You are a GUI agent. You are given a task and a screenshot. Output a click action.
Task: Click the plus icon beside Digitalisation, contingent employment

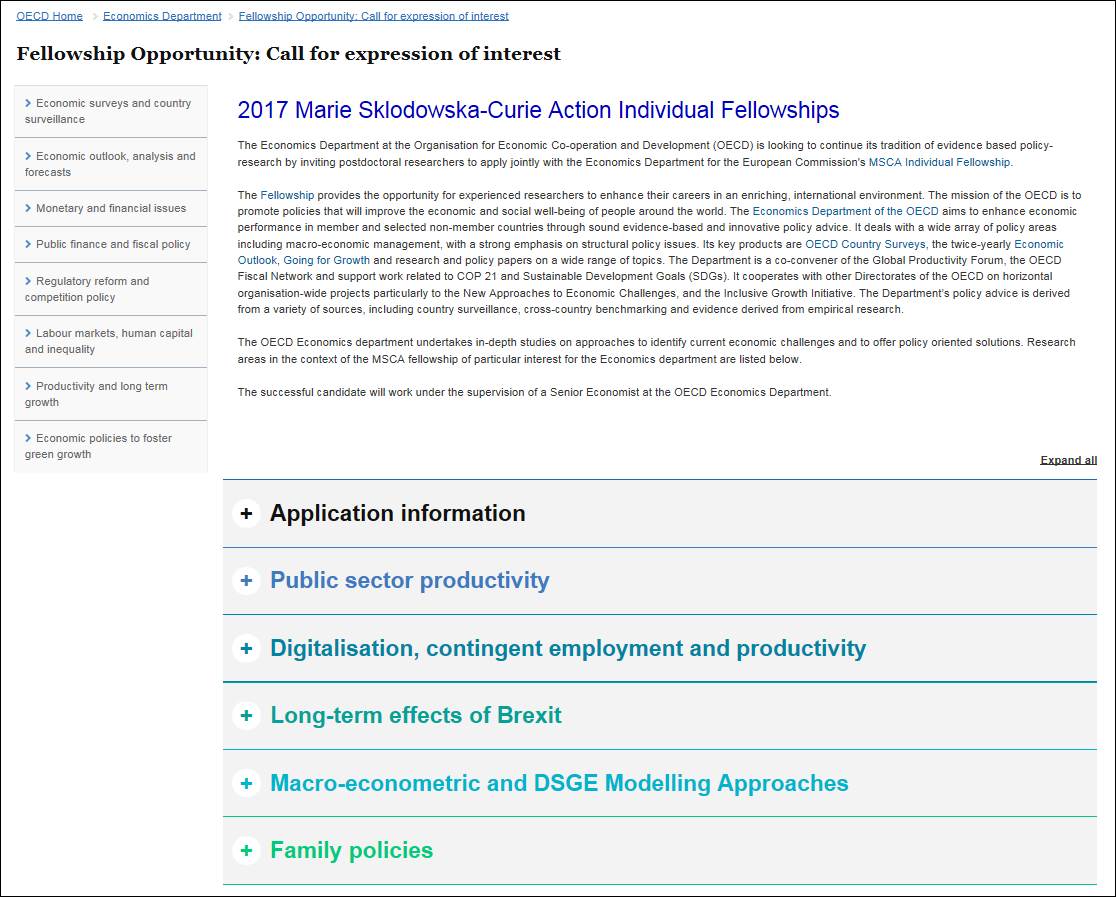coord(246,649)
